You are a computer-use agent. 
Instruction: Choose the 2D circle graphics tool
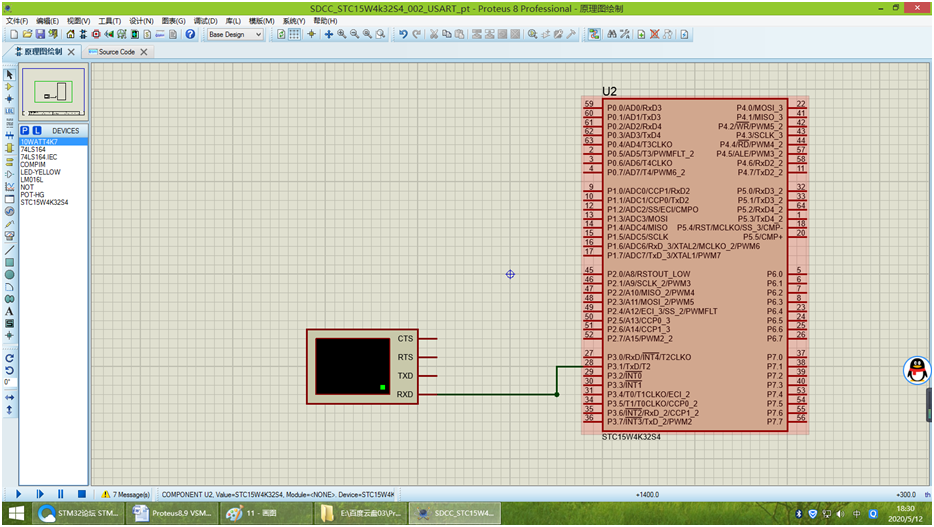pyautogui.click(x=9, y=274)
